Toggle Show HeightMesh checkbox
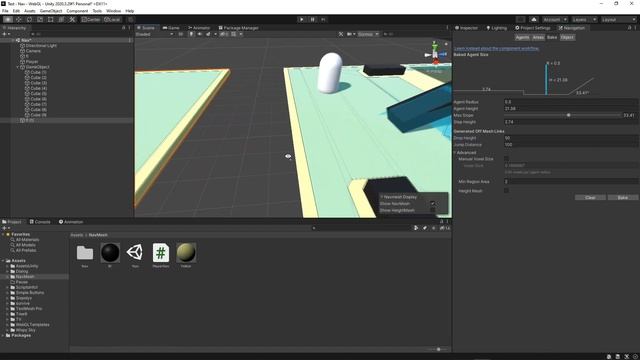This screenshot has height=360, width=640. click(x=433, y=210)
